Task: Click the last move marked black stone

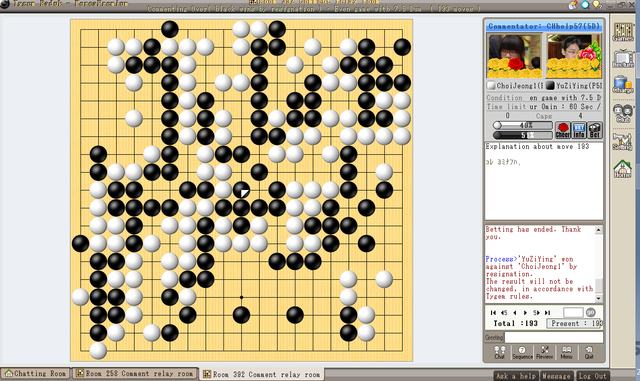Action: point(241,190)
